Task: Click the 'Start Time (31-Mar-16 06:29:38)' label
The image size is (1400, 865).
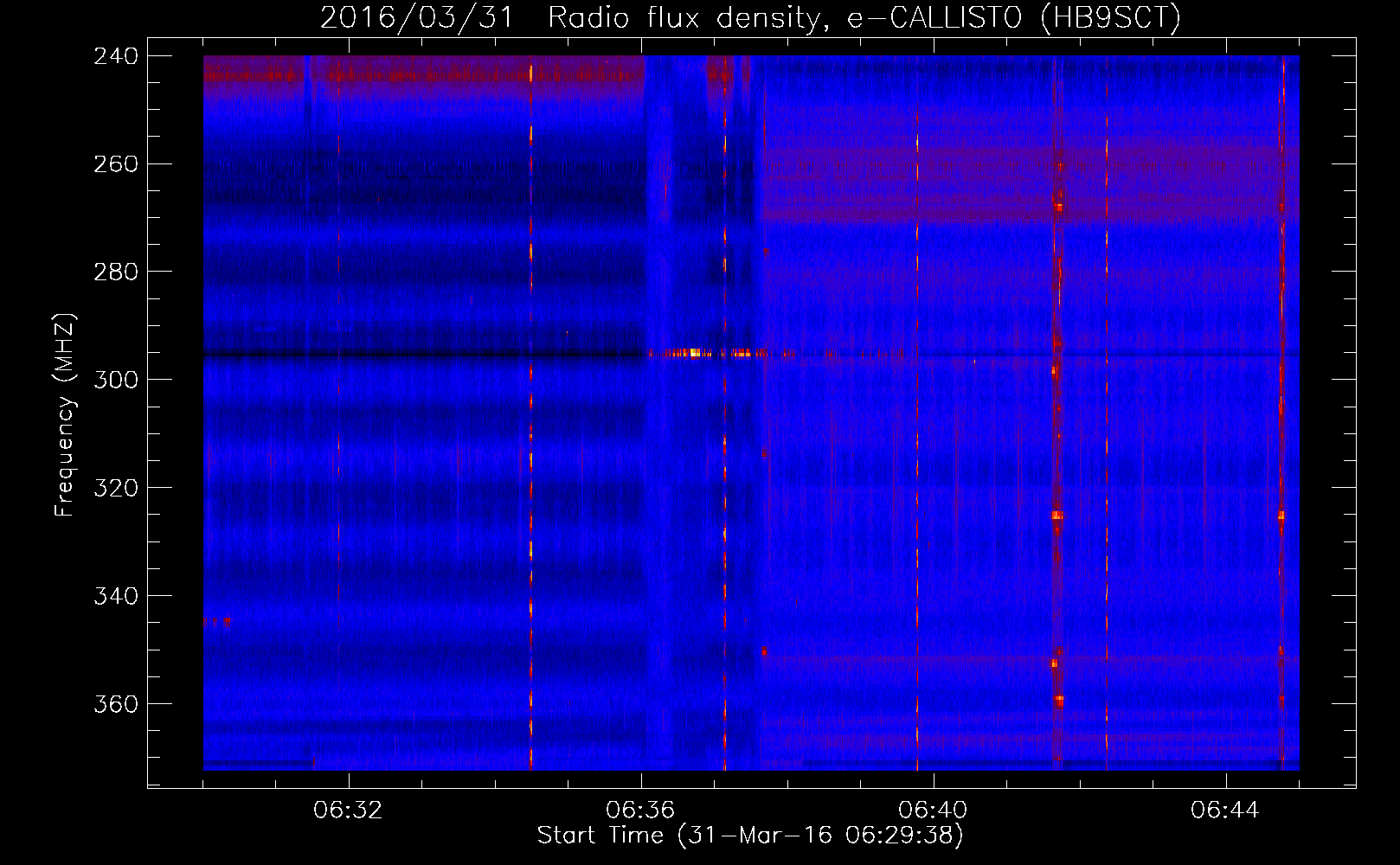Action: pyautogui.click(x=750, y=836)
